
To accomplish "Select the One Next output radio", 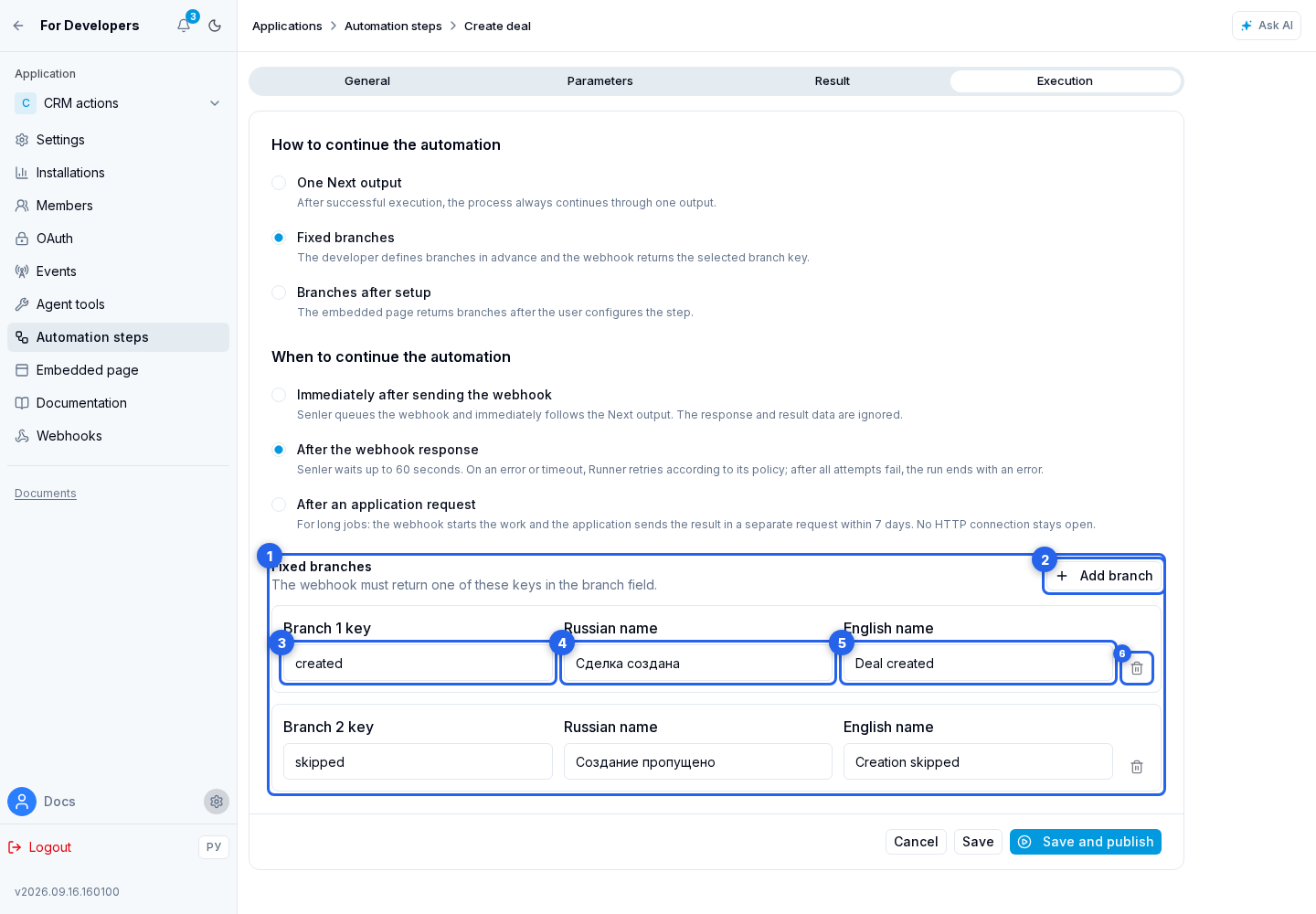I will [x=279, y=183].
